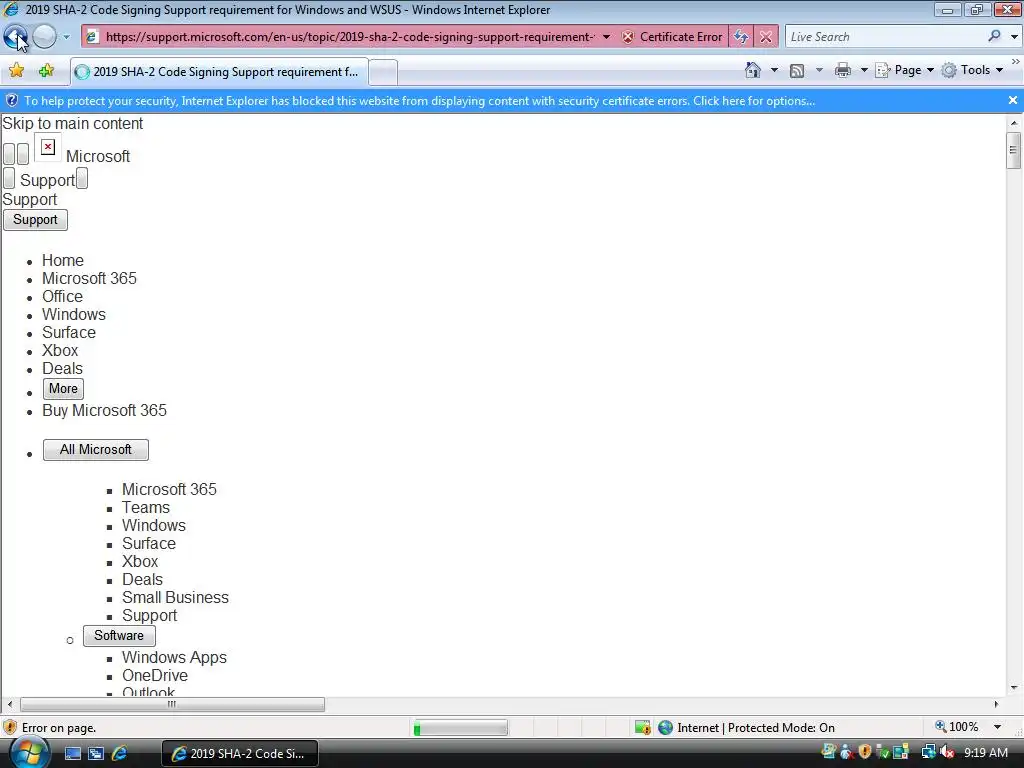The image size is (1024, 768).
Task: Select the 2019 SHA-2 Code taskbar button
Action: pyautogui.click(x=240, y=754)
